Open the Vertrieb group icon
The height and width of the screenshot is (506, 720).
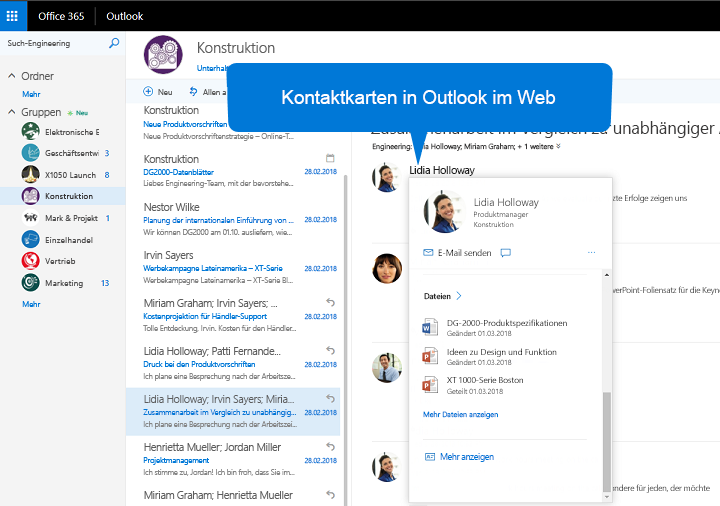click(x=30, y=261)
